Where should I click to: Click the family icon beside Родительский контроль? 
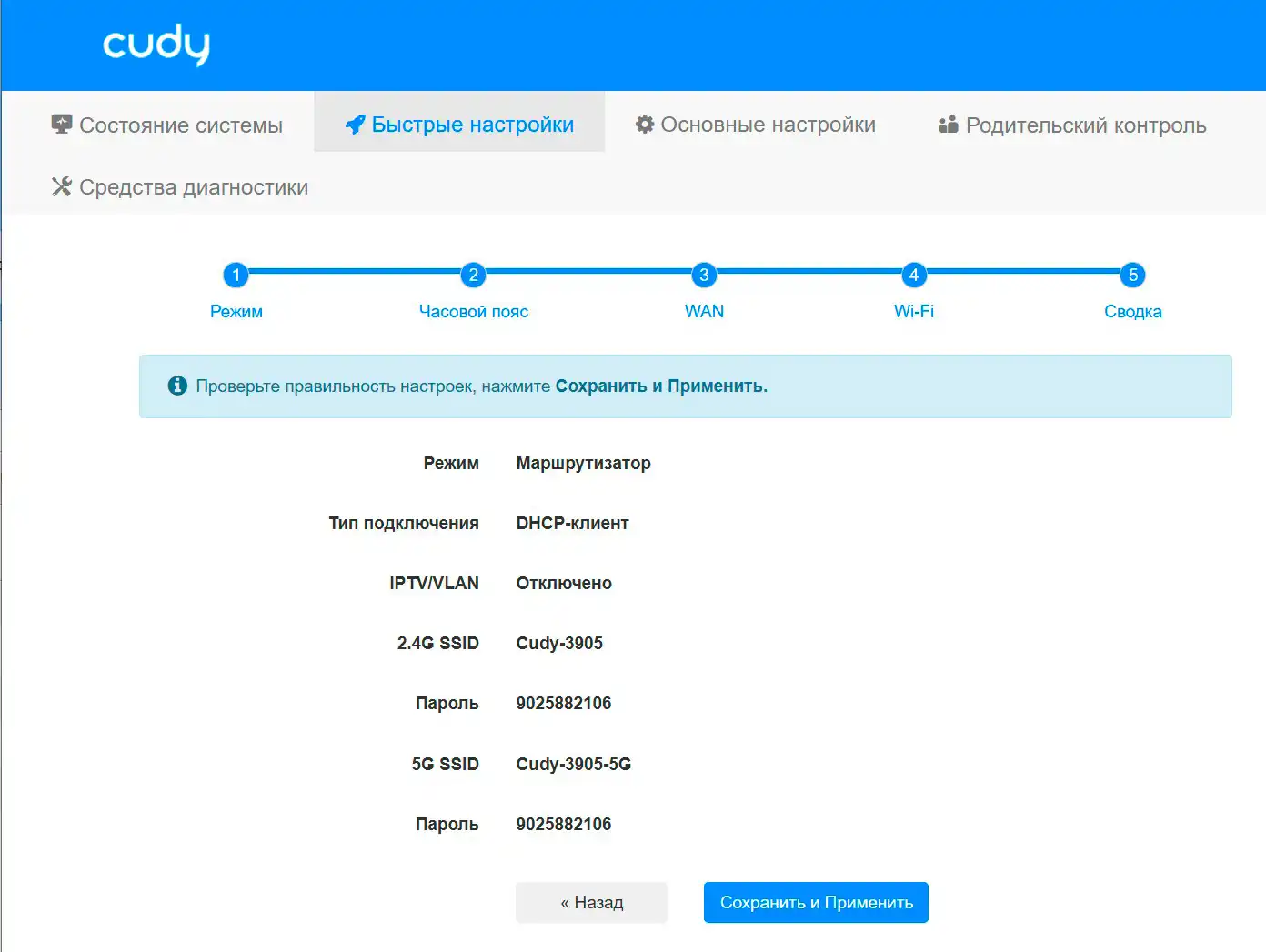[949, 125]
